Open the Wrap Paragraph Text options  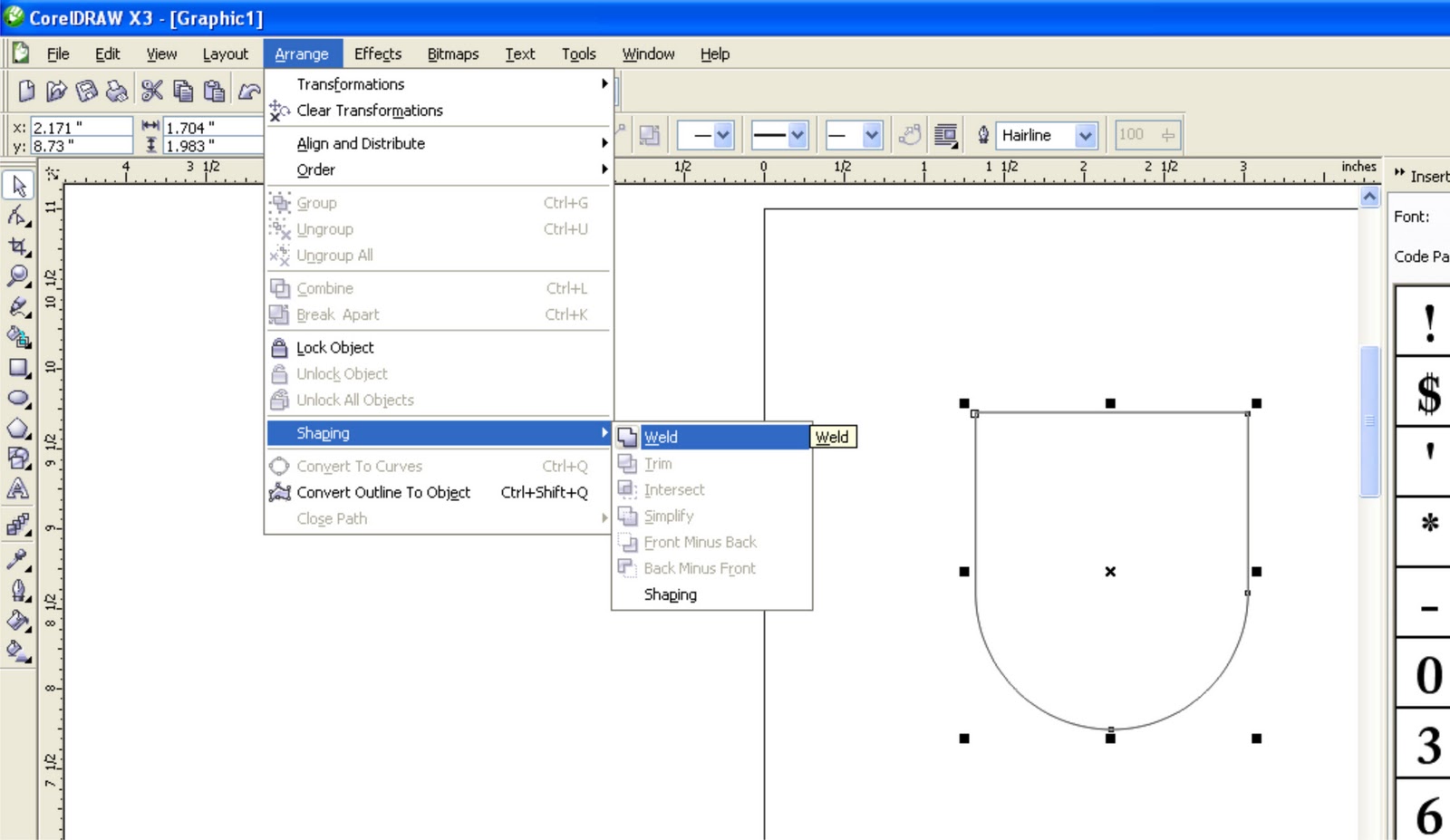coord(945,135)
